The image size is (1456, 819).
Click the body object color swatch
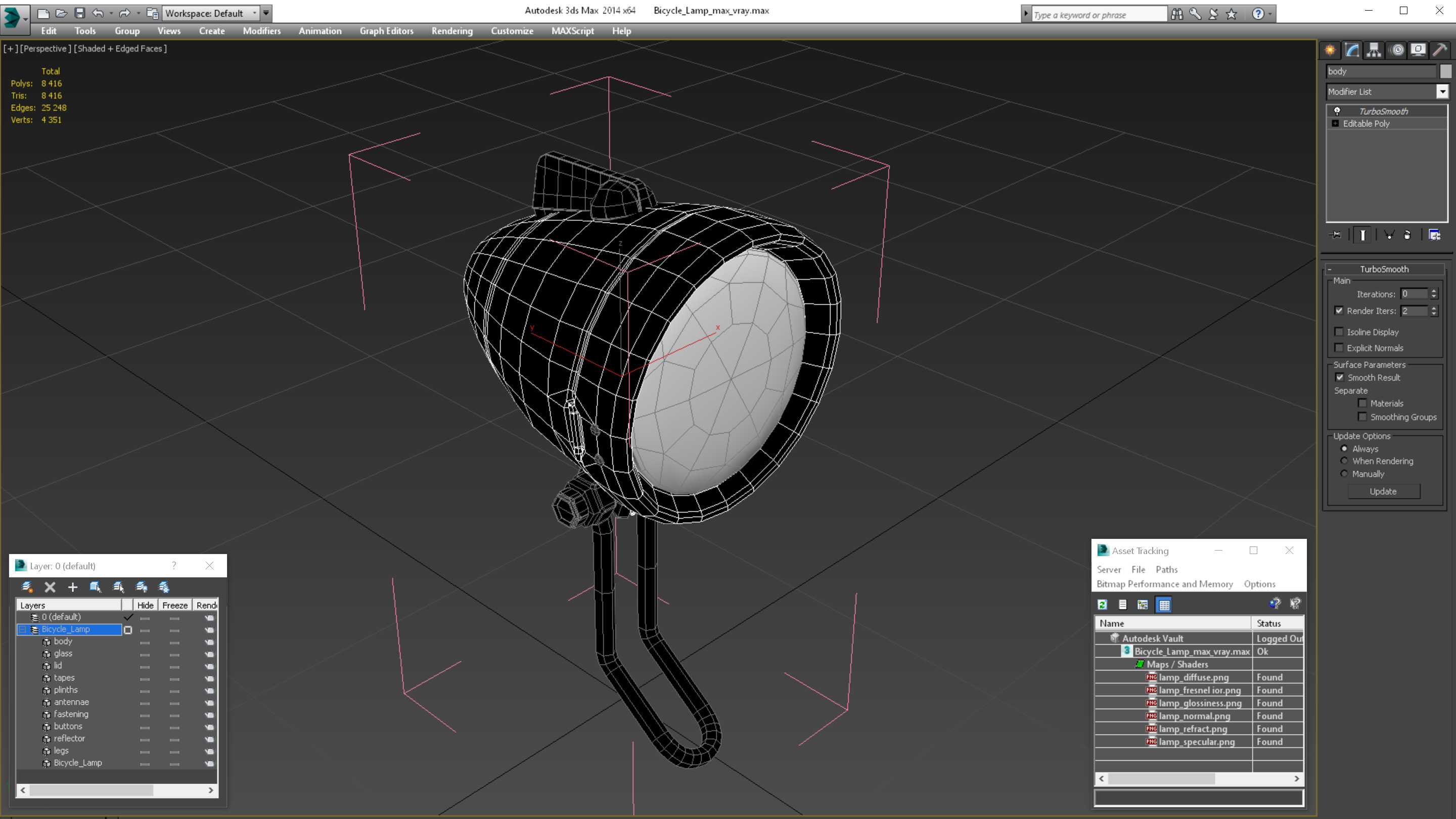(1445, 71)
